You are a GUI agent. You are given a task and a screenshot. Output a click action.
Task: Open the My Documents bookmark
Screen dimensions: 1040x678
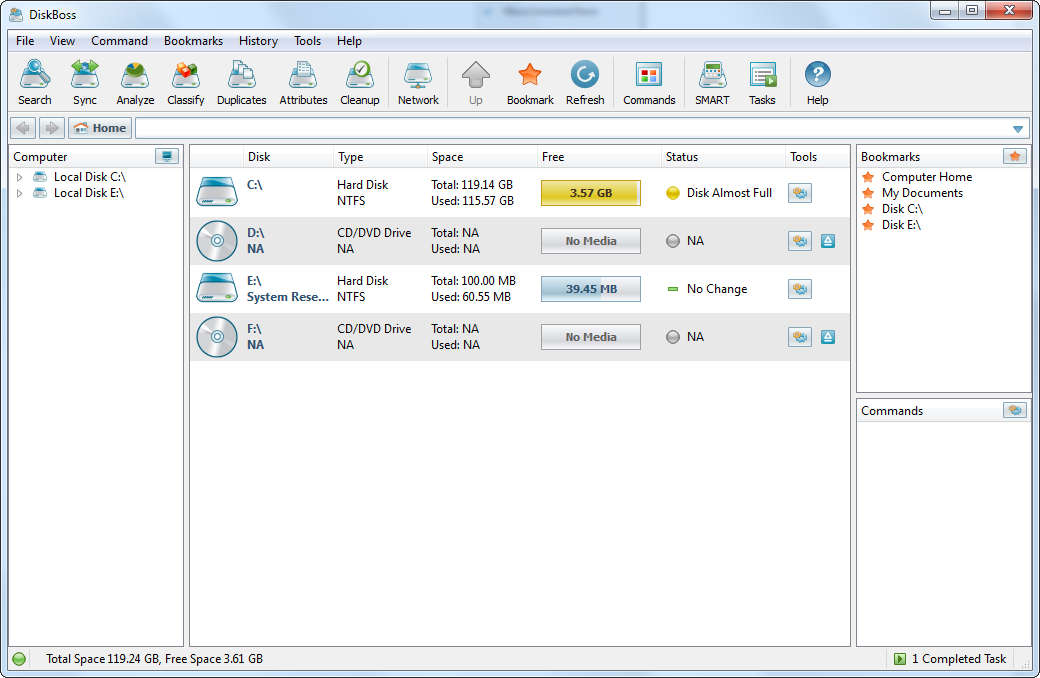coord(922,193)
